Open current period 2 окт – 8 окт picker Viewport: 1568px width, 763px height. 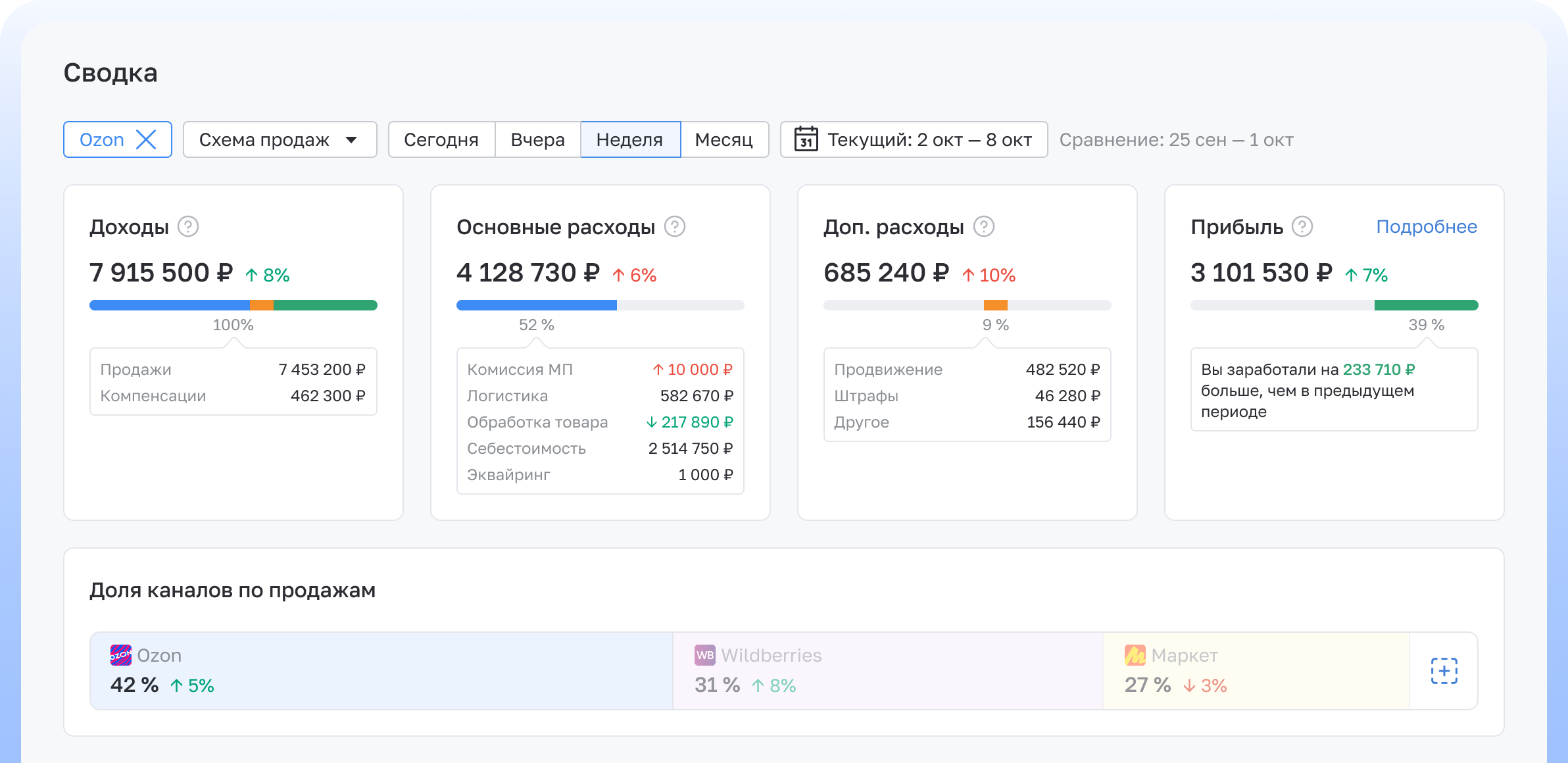[929, 139]
